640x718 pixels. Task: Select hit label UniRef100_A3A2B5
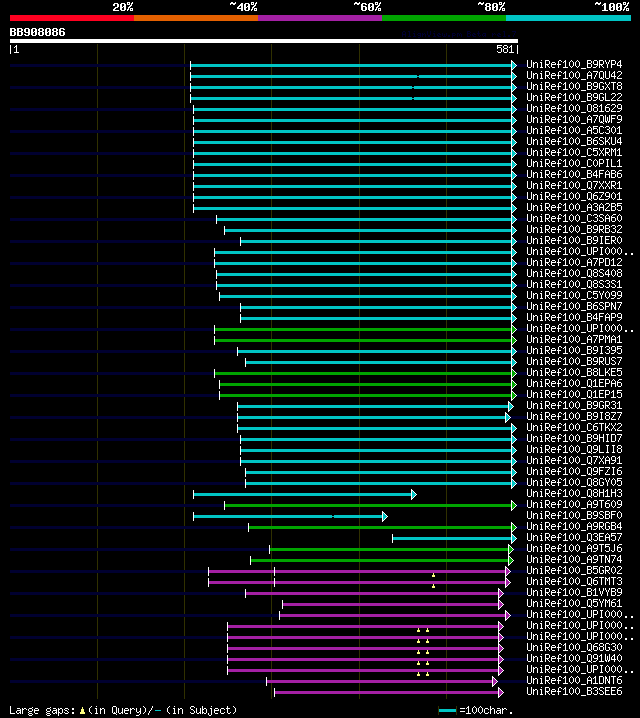pyautogui.click(x=574, y=207)
